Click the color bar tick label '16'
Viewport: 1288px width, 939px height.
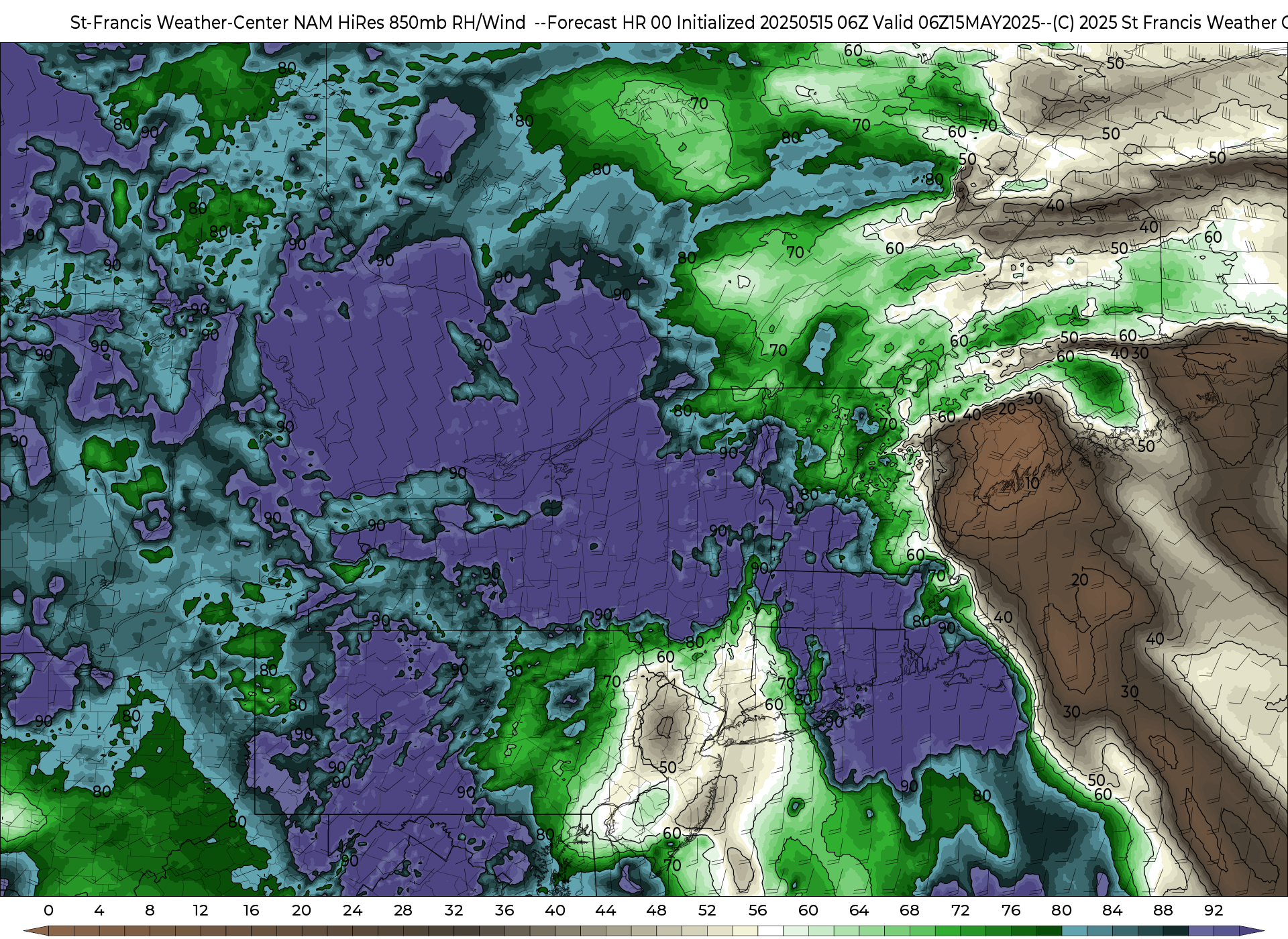251,910
